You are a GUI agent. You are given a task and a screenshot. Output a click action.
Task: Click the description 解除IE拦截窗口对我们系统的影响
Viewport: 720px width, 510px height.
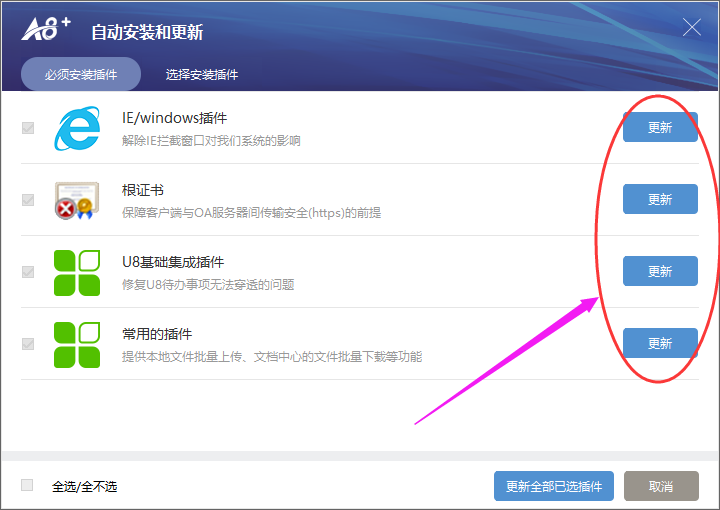click(211, 140)
